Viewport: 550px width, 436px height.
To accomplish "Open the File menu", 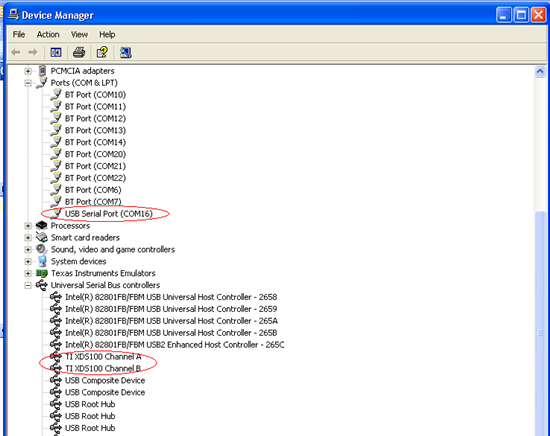I will (19, 34).
